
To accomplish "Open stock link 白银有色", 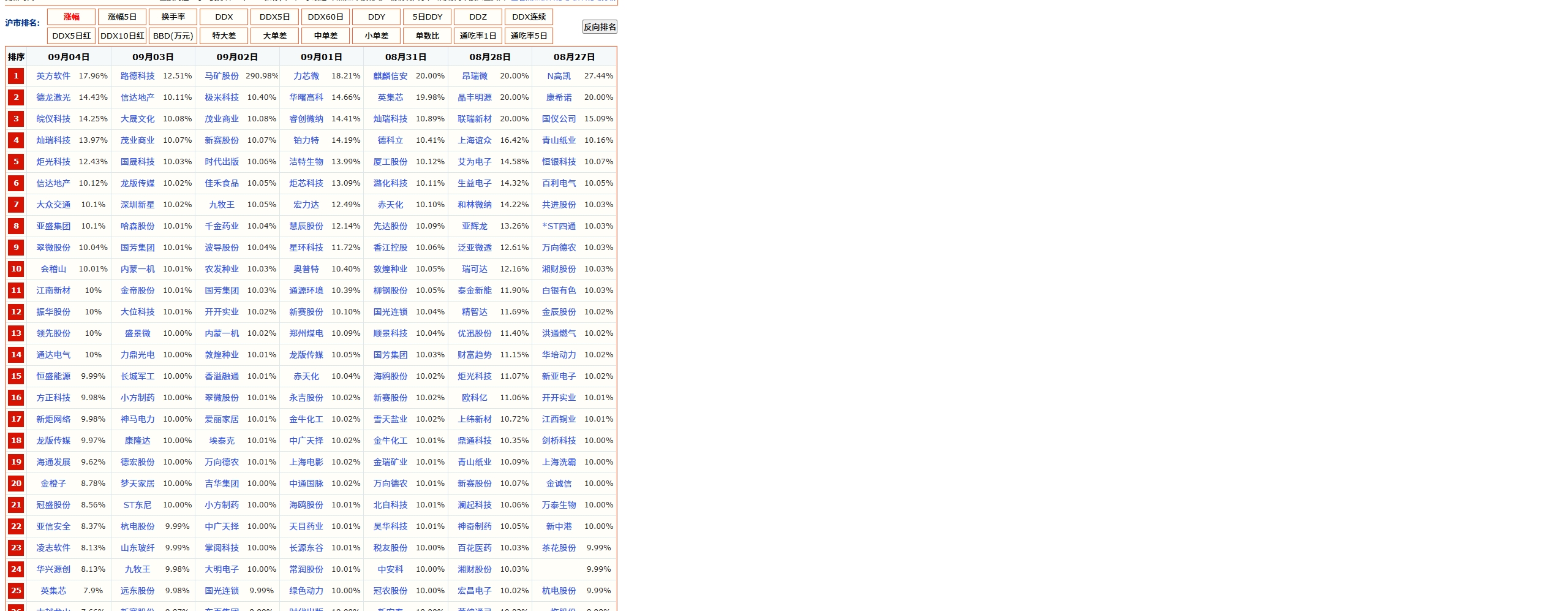I will 559,290.
